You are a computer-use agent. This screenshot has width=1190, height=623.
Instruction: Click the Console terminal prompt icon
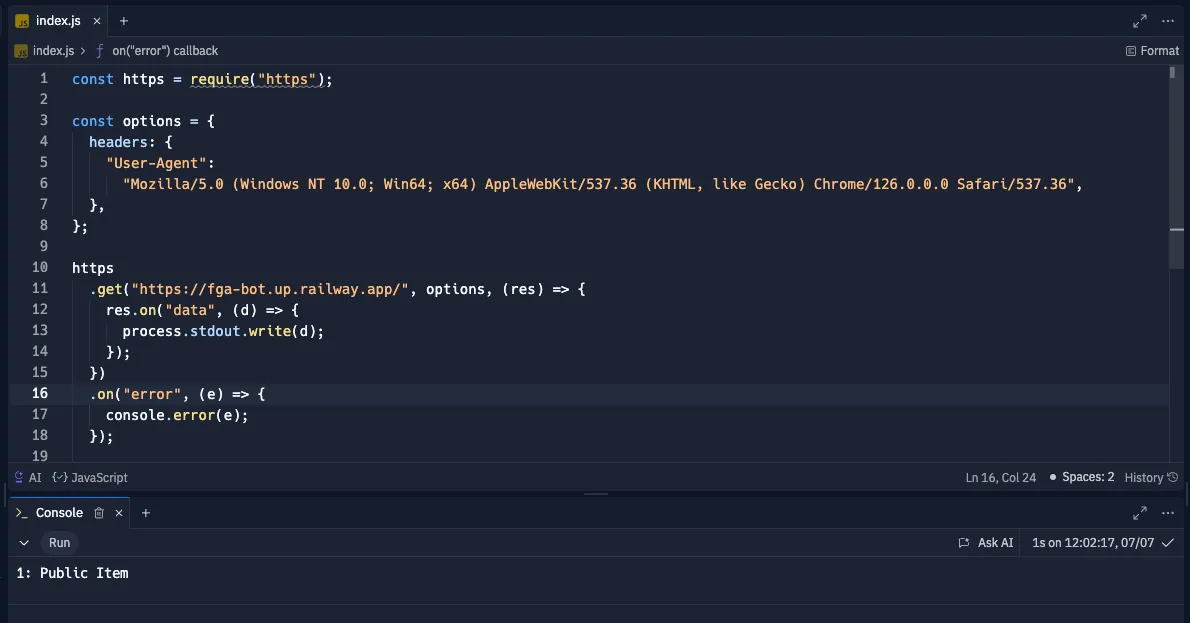pyautogui.click(x=22, y=512)
